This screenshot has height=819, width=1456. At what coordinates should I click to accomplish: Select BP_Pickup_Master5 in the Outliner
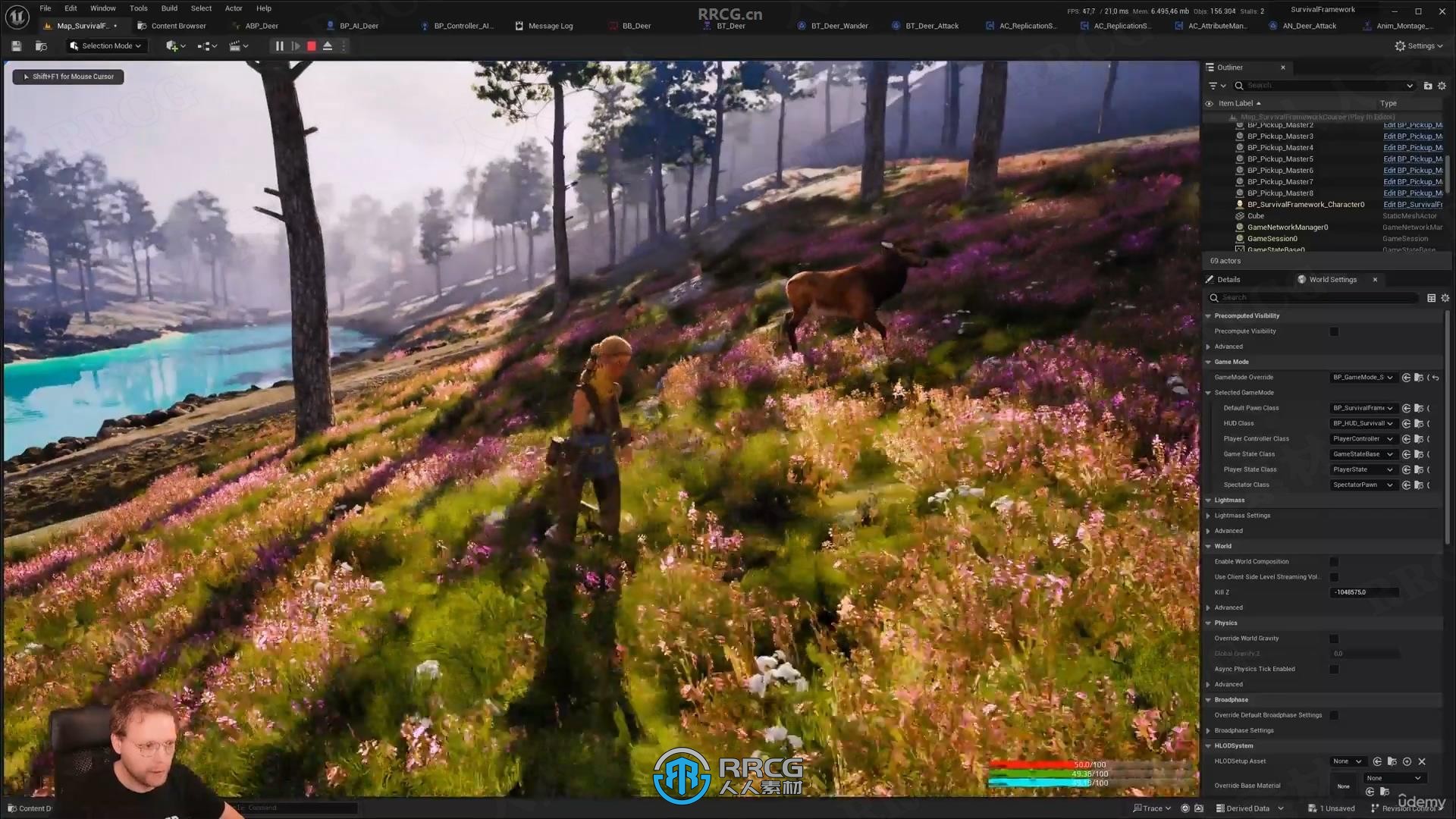point(1280,159)
